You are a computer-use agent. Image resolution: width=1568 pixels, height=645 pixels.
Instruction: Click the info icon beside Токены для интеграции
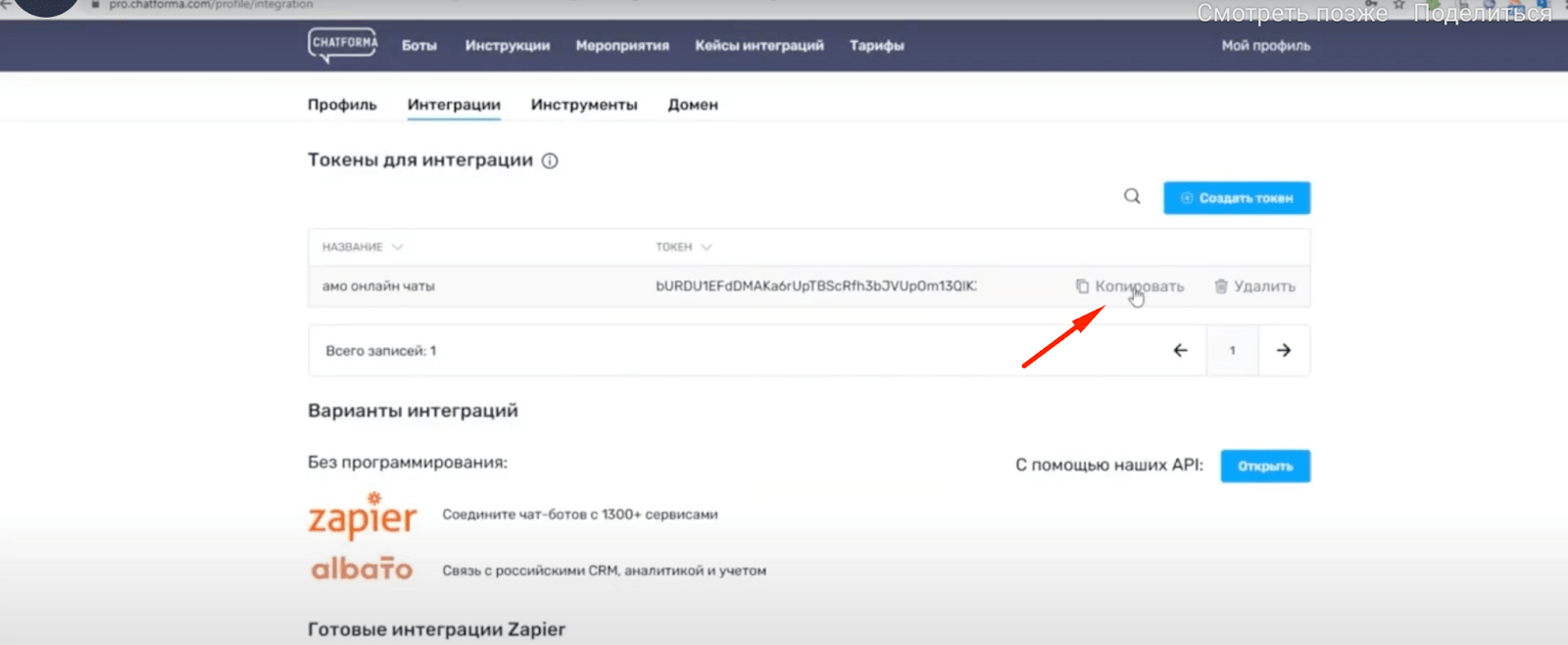pyautogui.click(x=550, y=161)
